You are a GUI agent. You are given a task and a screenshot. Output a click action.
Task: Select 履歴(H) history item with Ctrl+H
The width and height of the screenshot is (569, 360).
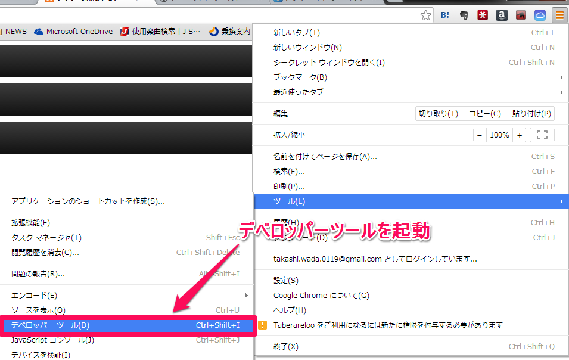coord(411,222)
